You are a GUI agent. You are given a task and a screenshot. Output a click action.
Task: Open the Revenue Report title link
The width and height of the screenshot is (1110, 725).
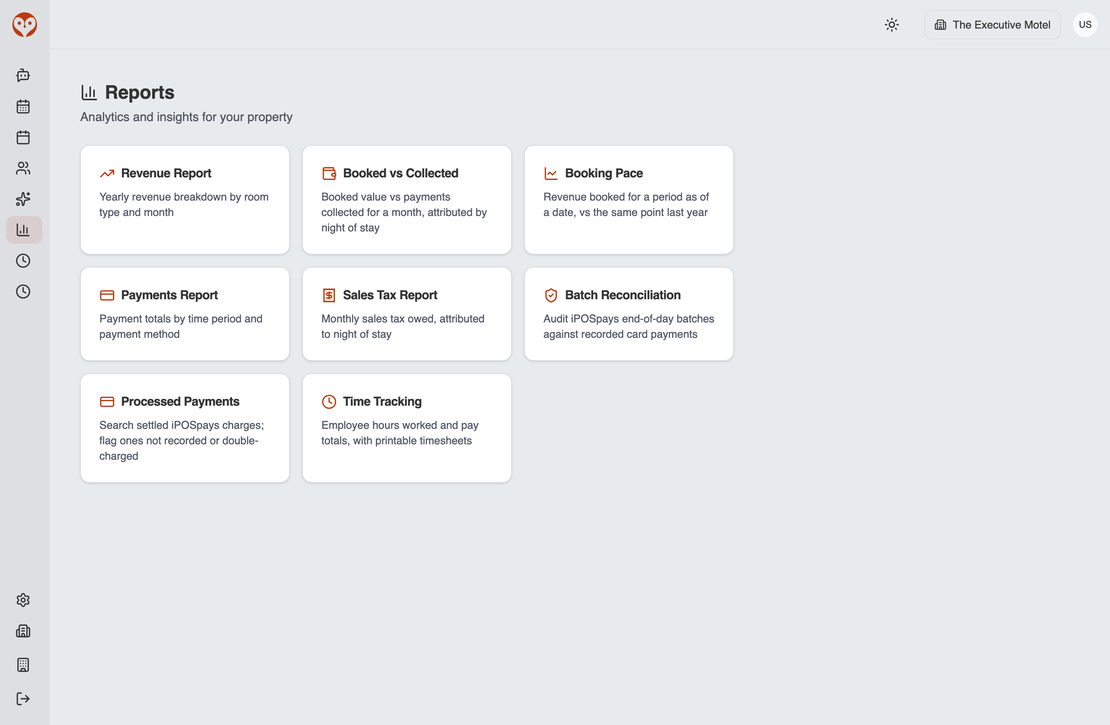166,173
